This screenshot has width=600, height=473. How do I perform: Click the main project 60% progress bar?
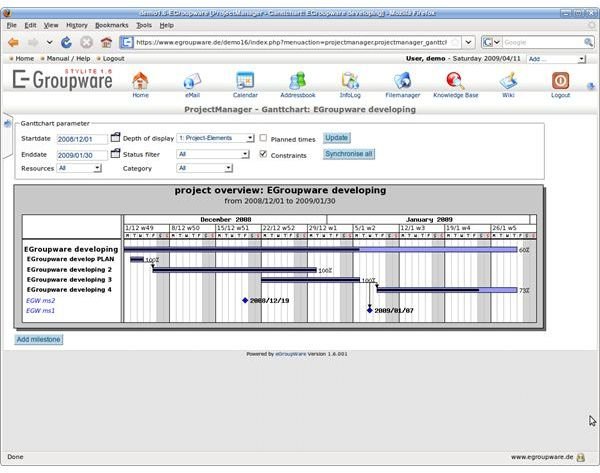point(321,250)
